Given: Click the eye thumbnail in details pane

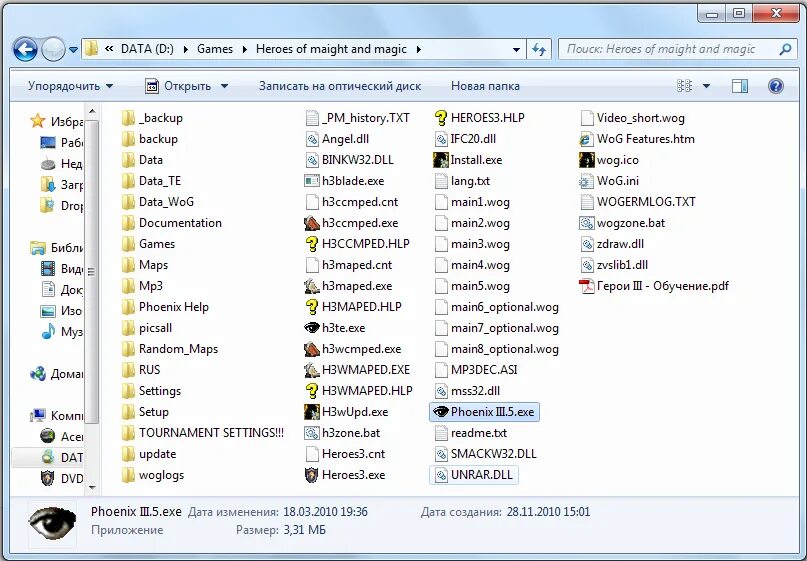Looking at the screenshot, I should coord(52,524).
